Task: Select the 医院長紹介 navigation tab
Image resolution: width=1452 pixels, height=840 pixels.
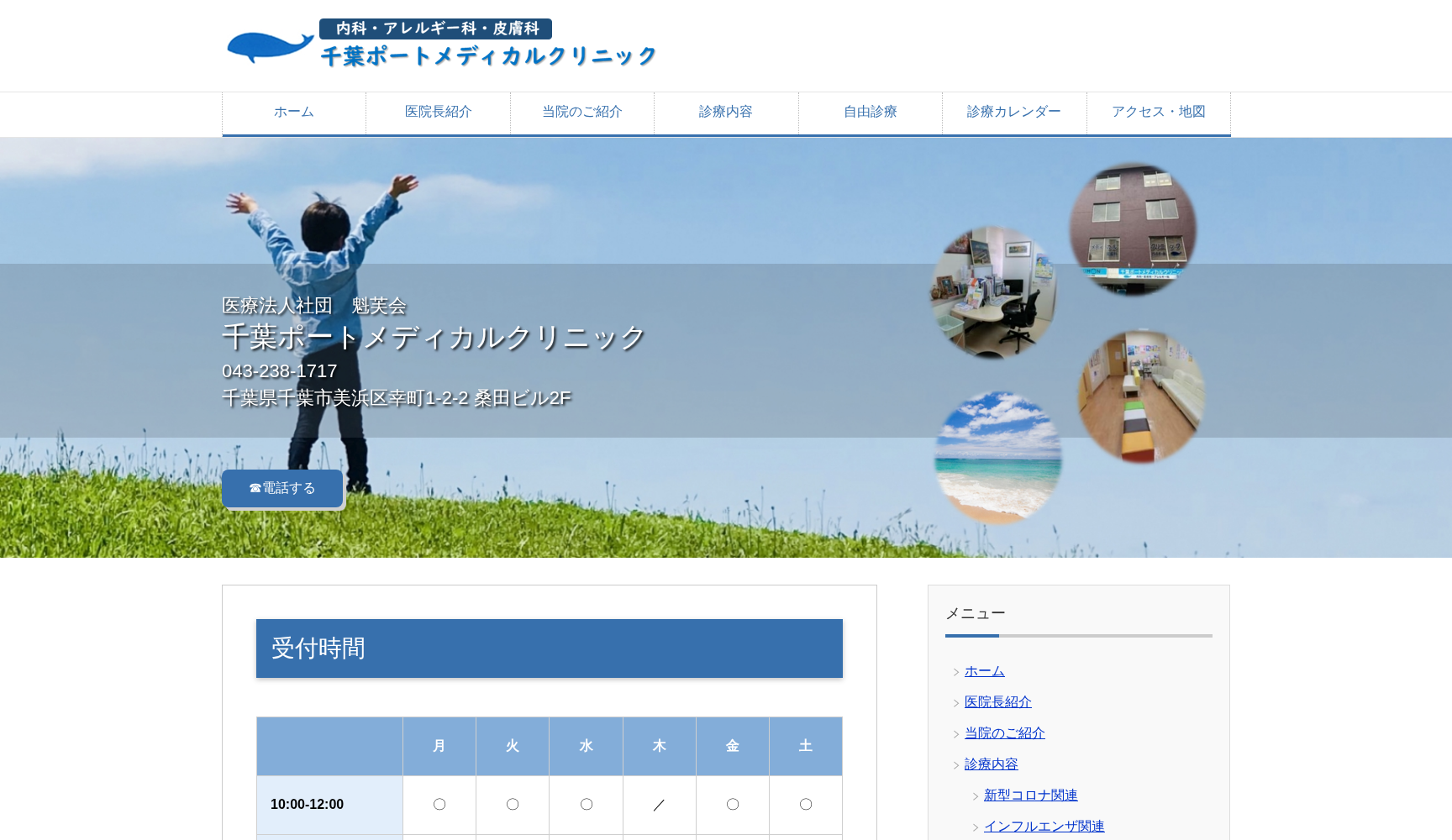Action: [437, 111]
